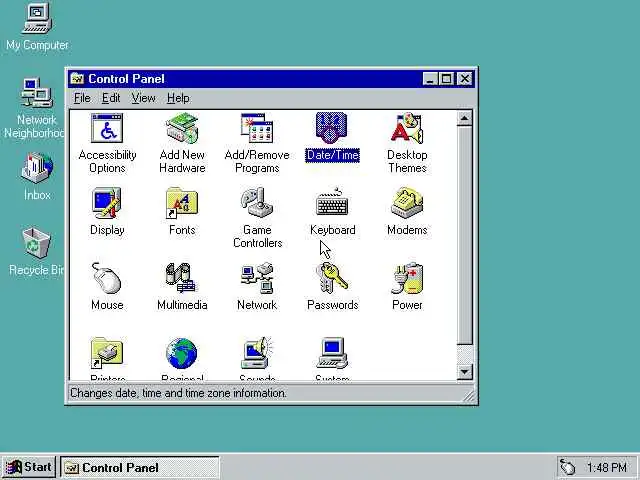
Task: Open the Accessibility Options icon
Action: coord(107,129)
